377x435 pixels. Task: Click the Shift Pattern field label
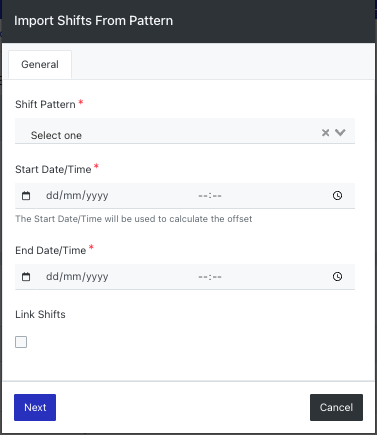pyautogui.click(x=45, y=104)
